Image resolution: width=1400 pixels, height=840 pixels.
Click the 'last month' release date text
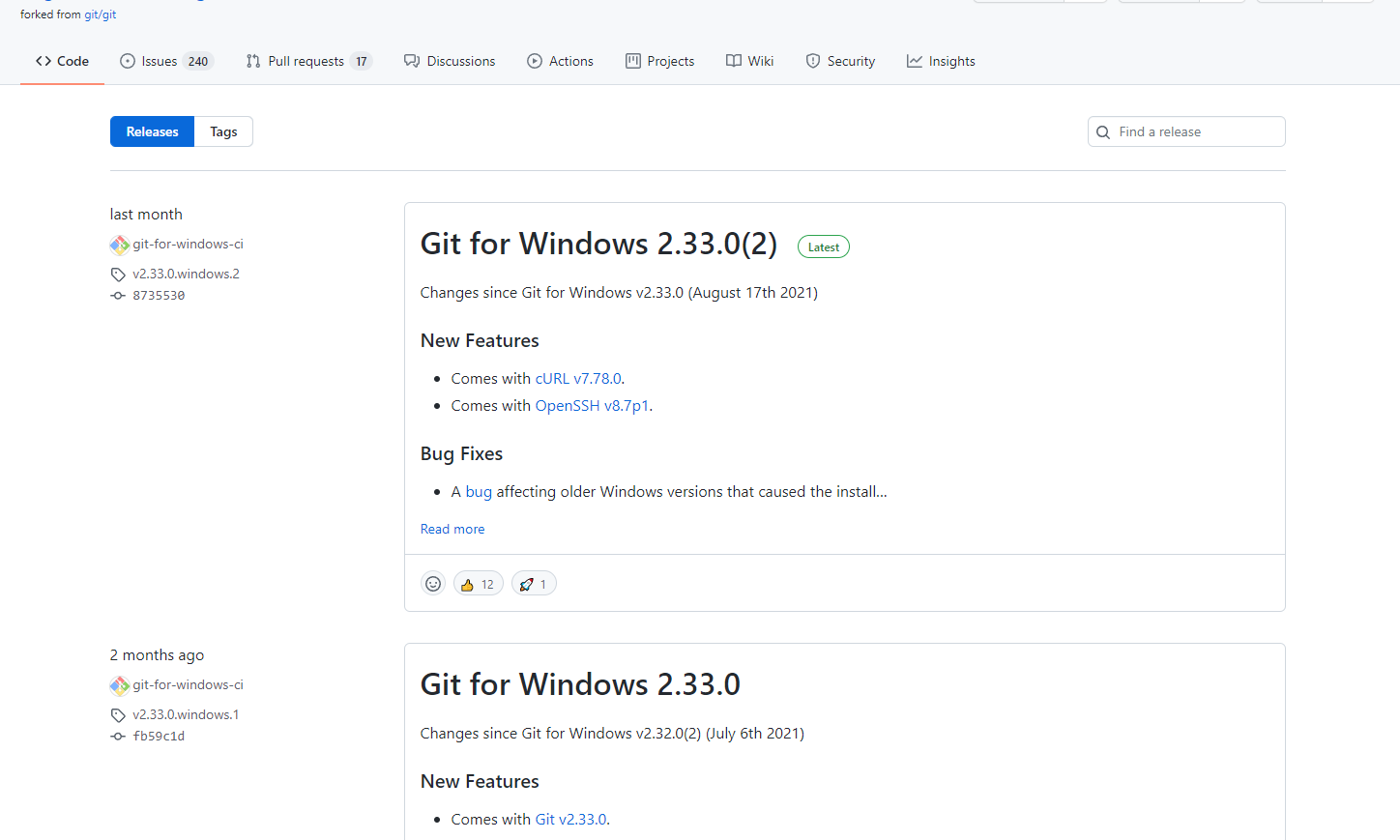tap(146, 214)
